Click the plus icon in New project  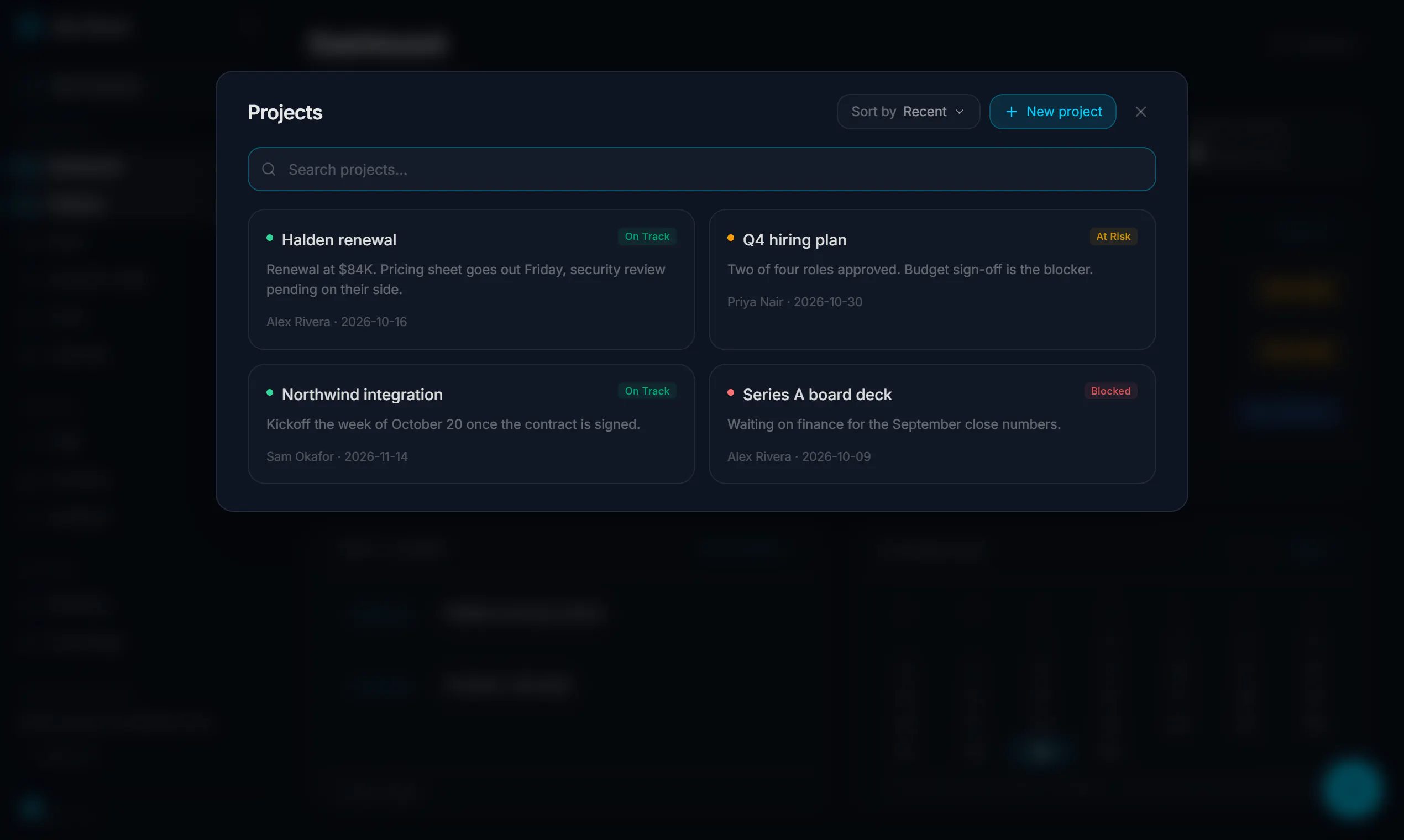pyautogui.click(x=1011, y=112)
